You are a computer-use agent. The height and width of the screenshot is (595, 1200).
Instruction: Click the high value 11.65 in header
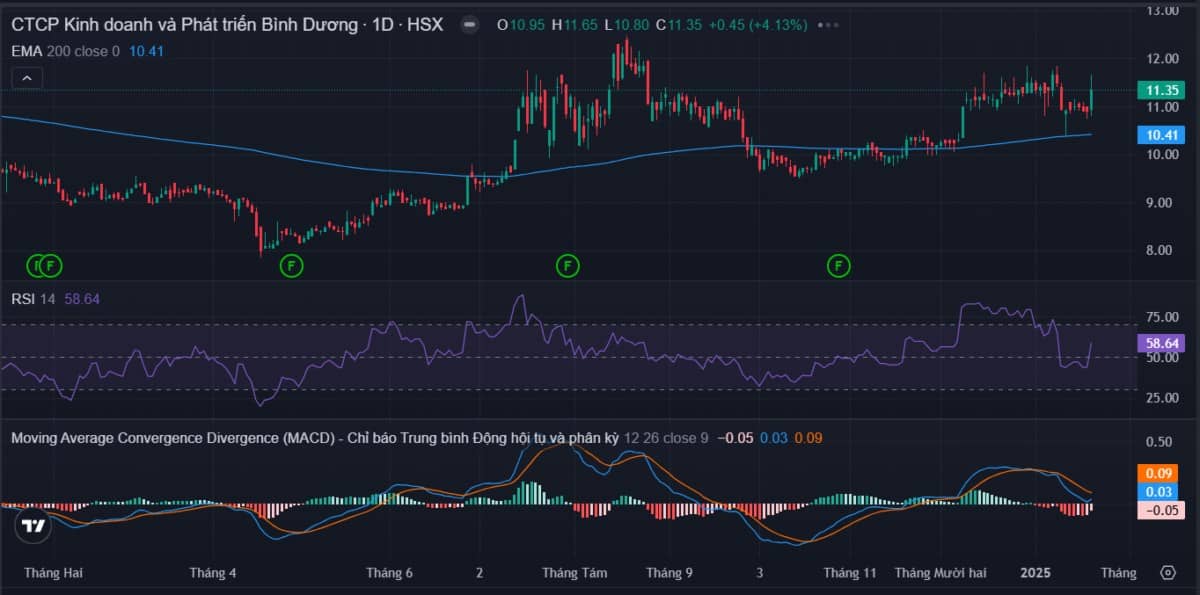[x=581, y=25]
